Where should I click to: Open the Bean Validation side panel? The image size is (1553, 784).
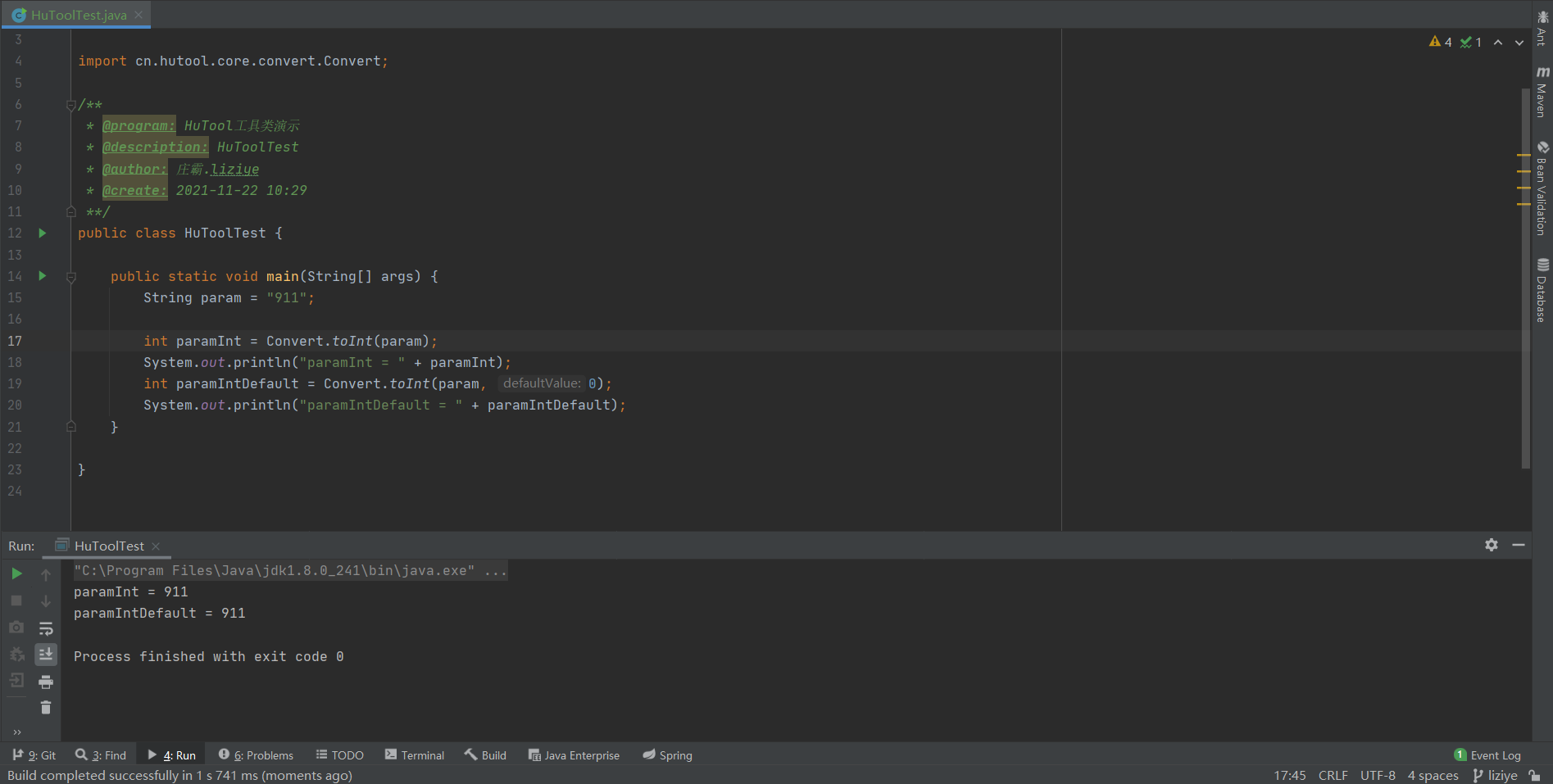pyautogui.click(x=1542, y=188)
